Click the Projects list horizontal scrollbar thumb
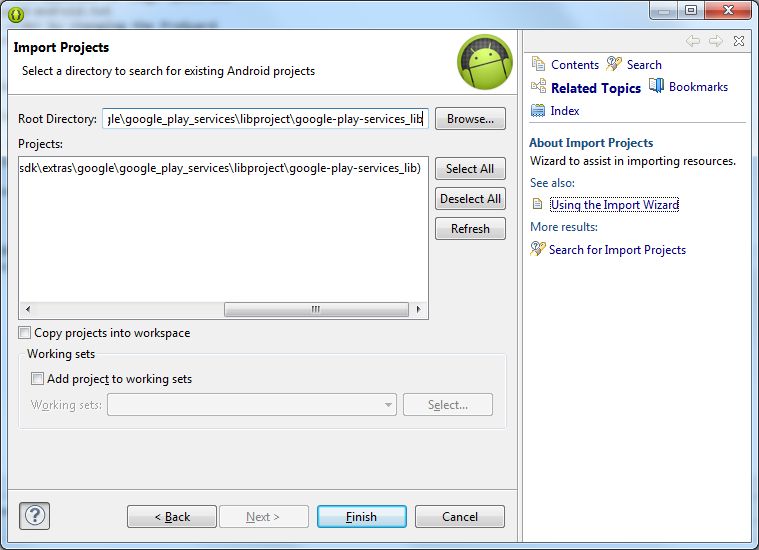Image resolution: width=759 pixels, height=550 pixels. pyautogui.click(x=316, y=309)
